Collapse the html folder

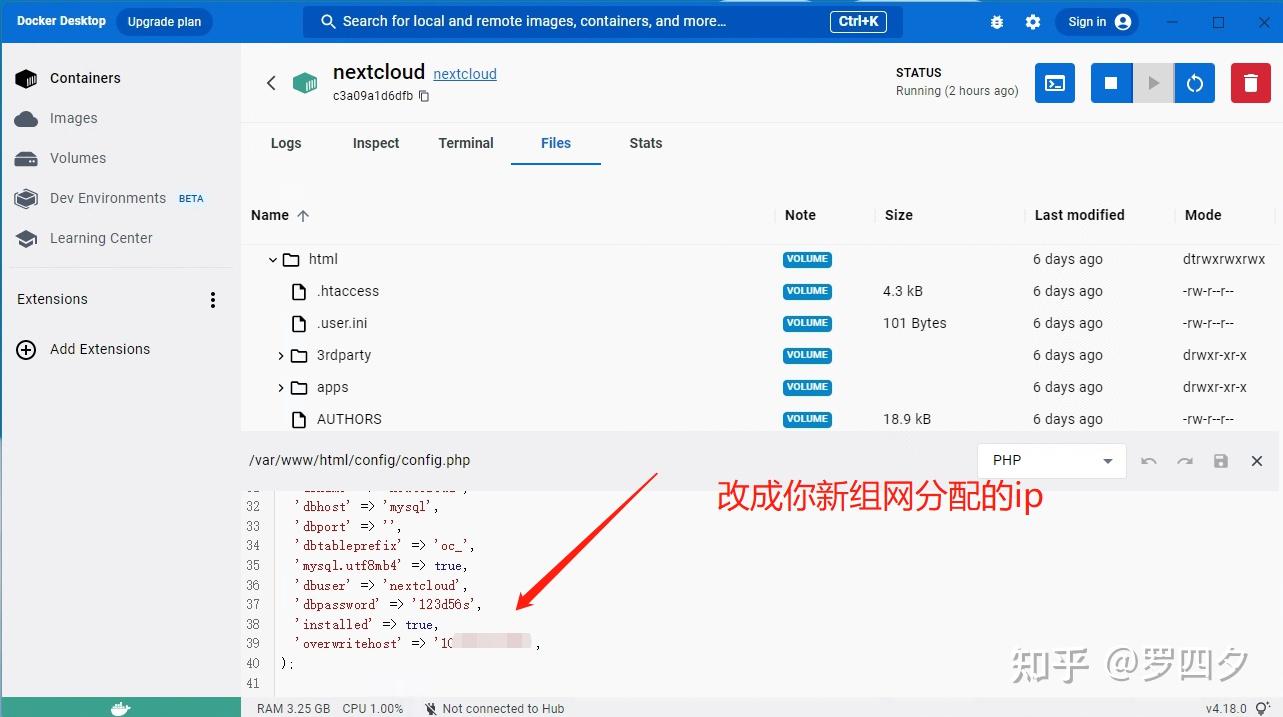[x=273, y=259]
